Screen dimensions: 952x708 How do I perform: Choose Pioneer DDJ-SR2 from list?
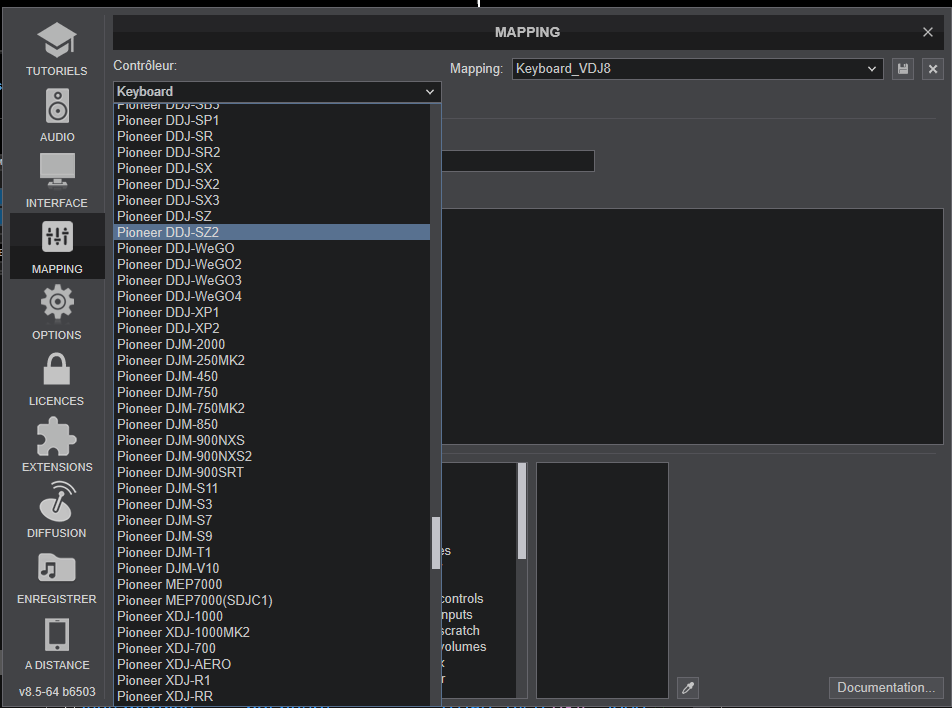271,152
